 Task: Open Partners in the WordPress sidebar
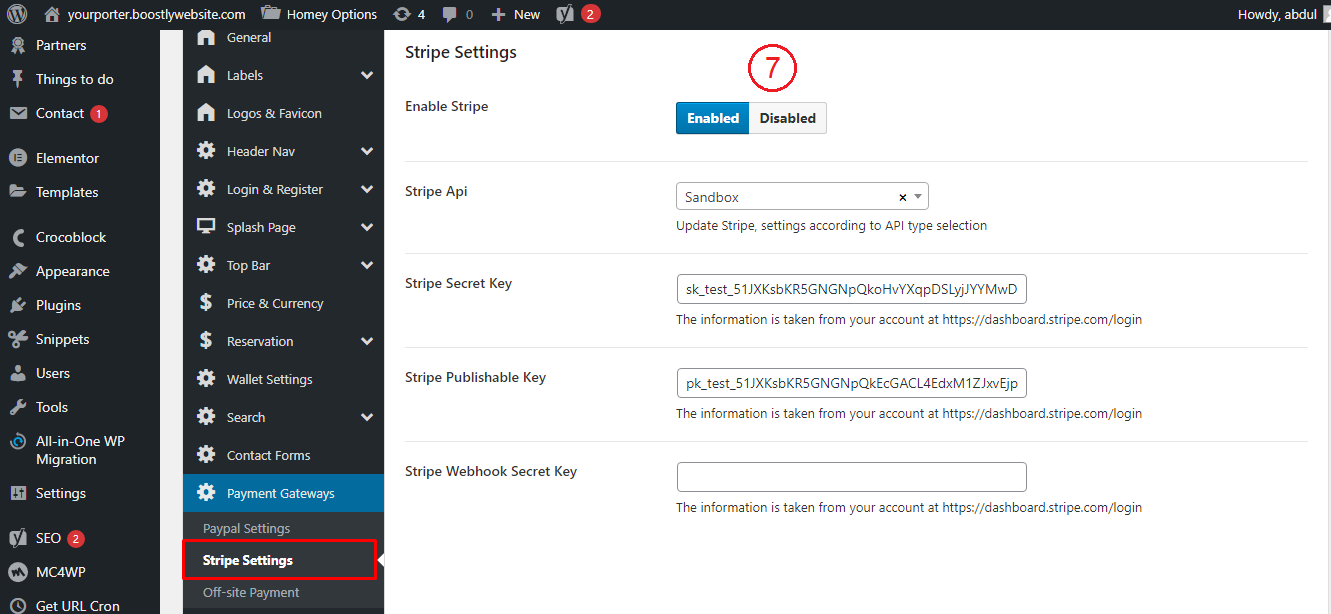61,45
